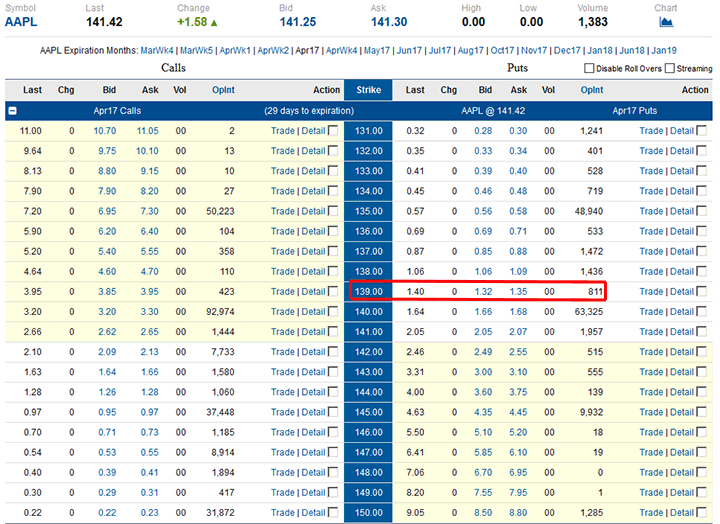The image size is (720, 524).
Task: Click put ask 2.07 at 141.00
Action: [518, 332]
